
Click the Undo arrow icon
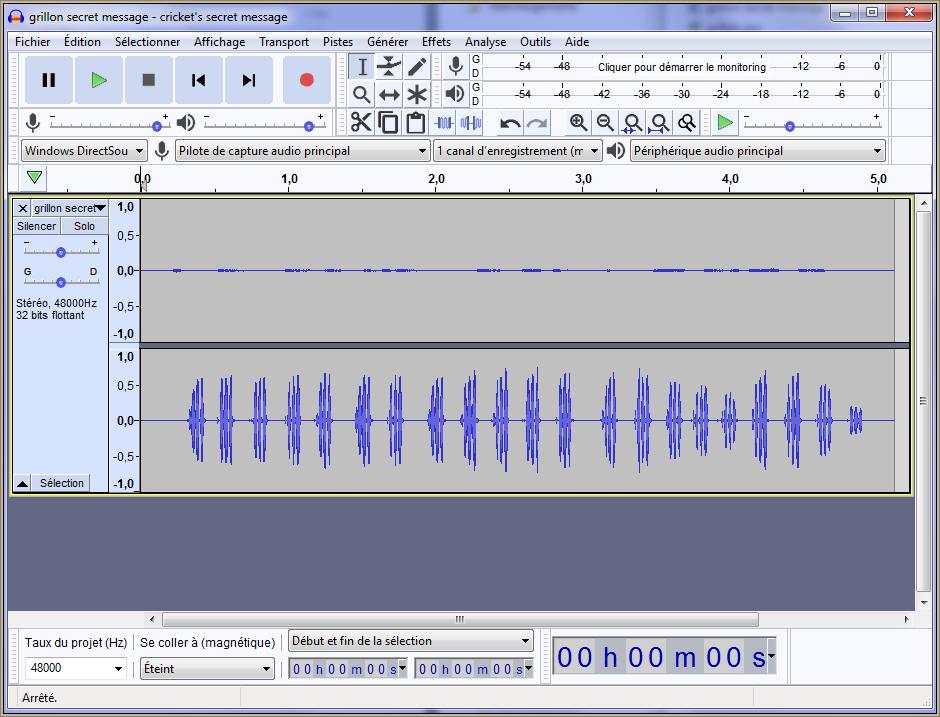point(510,123)
